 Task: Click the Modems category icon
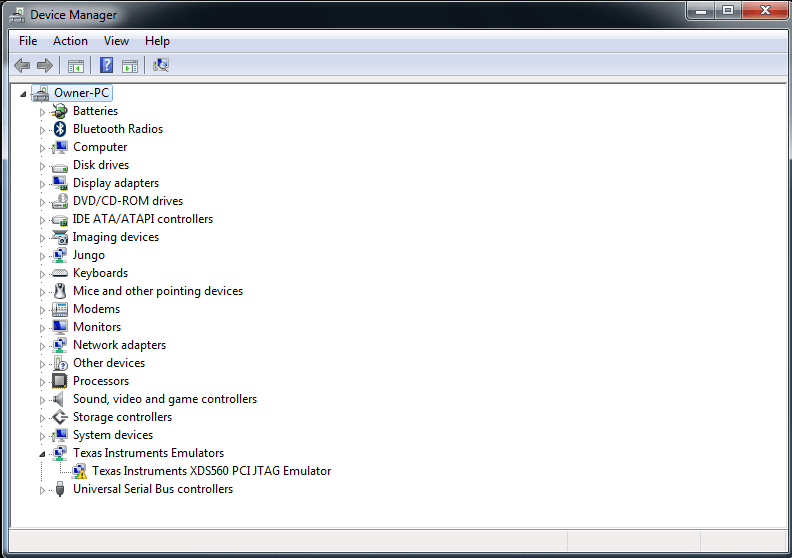[60, 309]
